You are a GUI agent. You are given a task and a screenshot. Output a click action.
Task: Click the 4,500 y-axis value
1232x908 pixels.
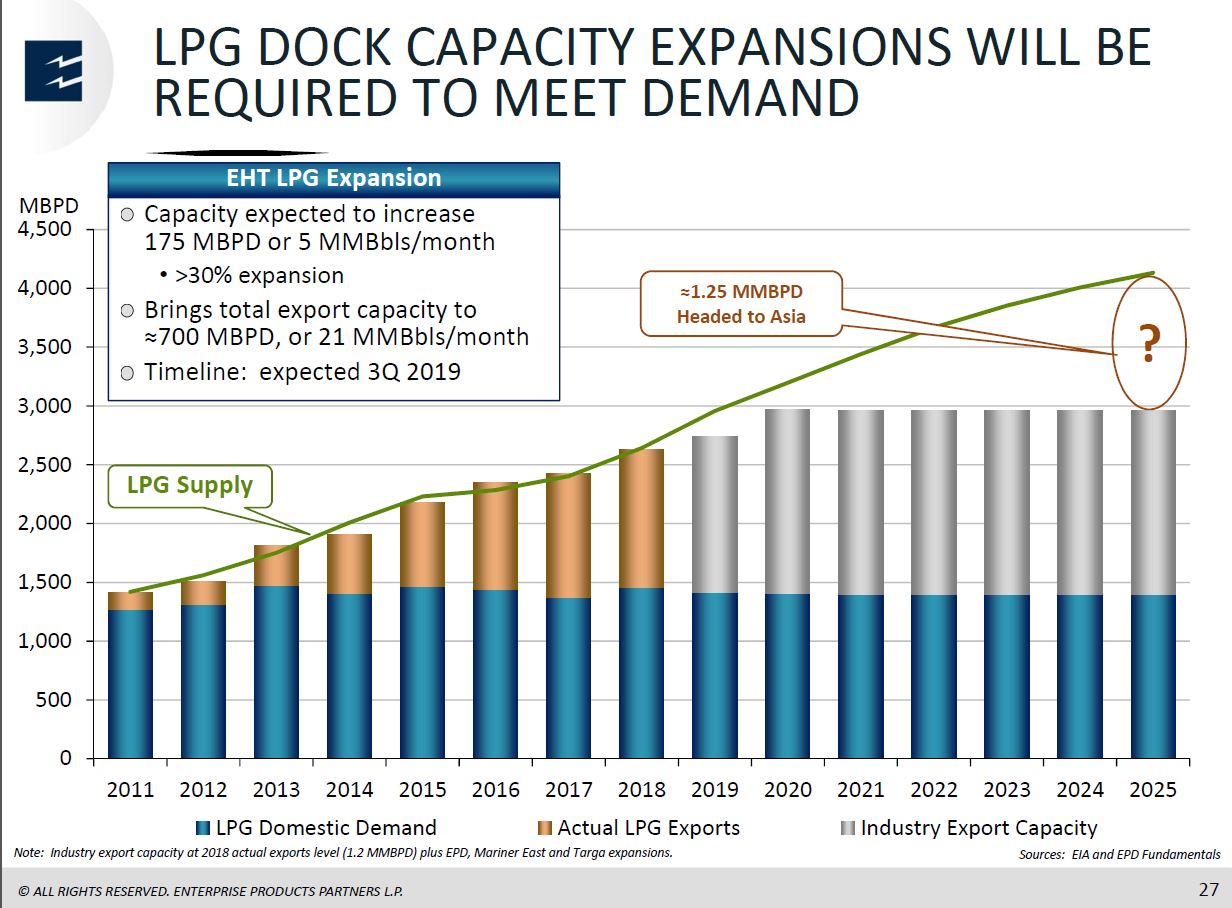coord(44,230)
